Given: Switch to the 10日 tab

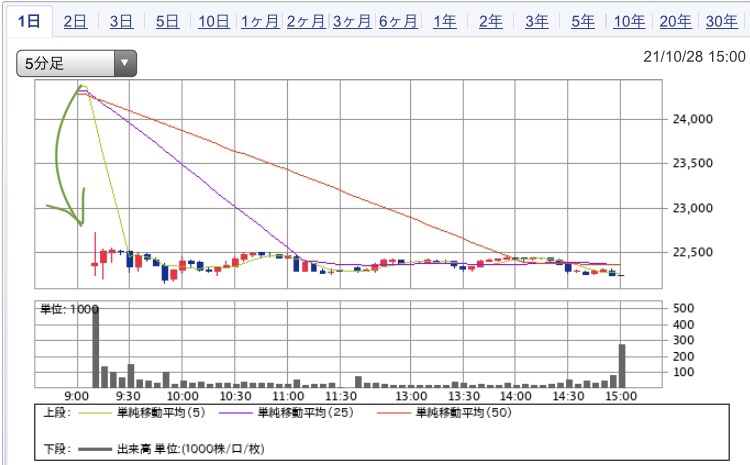Looking at the screenshot, I should pos(213,21).
